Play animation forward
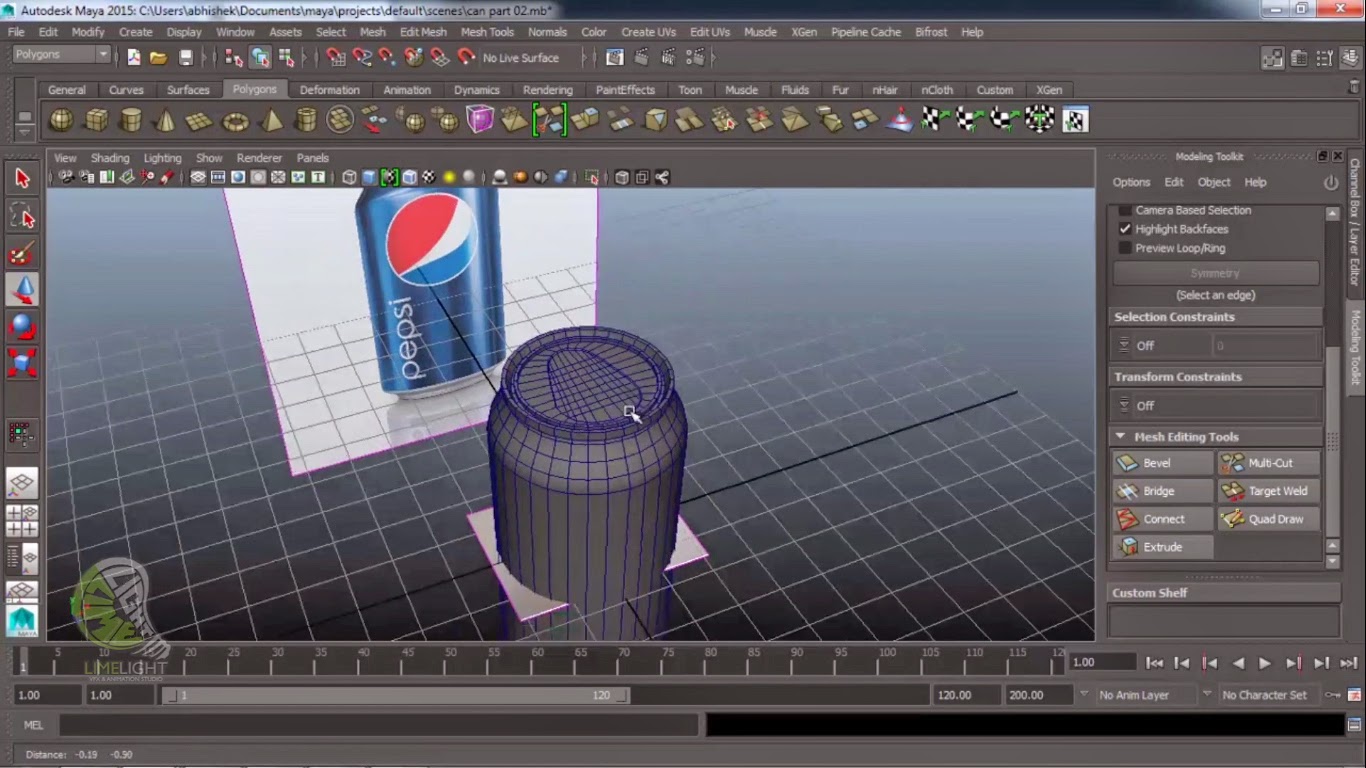1366x768 pixels. coord(1265,663)
